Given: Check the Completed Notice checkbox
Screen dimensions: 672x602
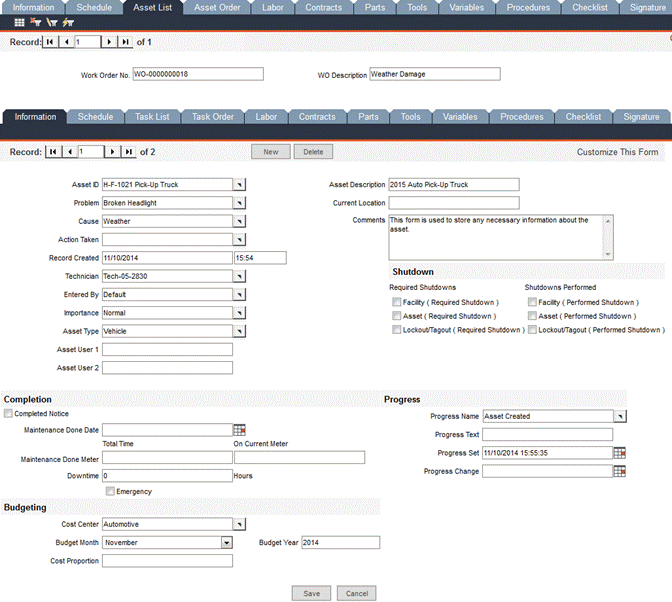Looking at the screenshot, I should pyautogui.click(x=9, y=413).
